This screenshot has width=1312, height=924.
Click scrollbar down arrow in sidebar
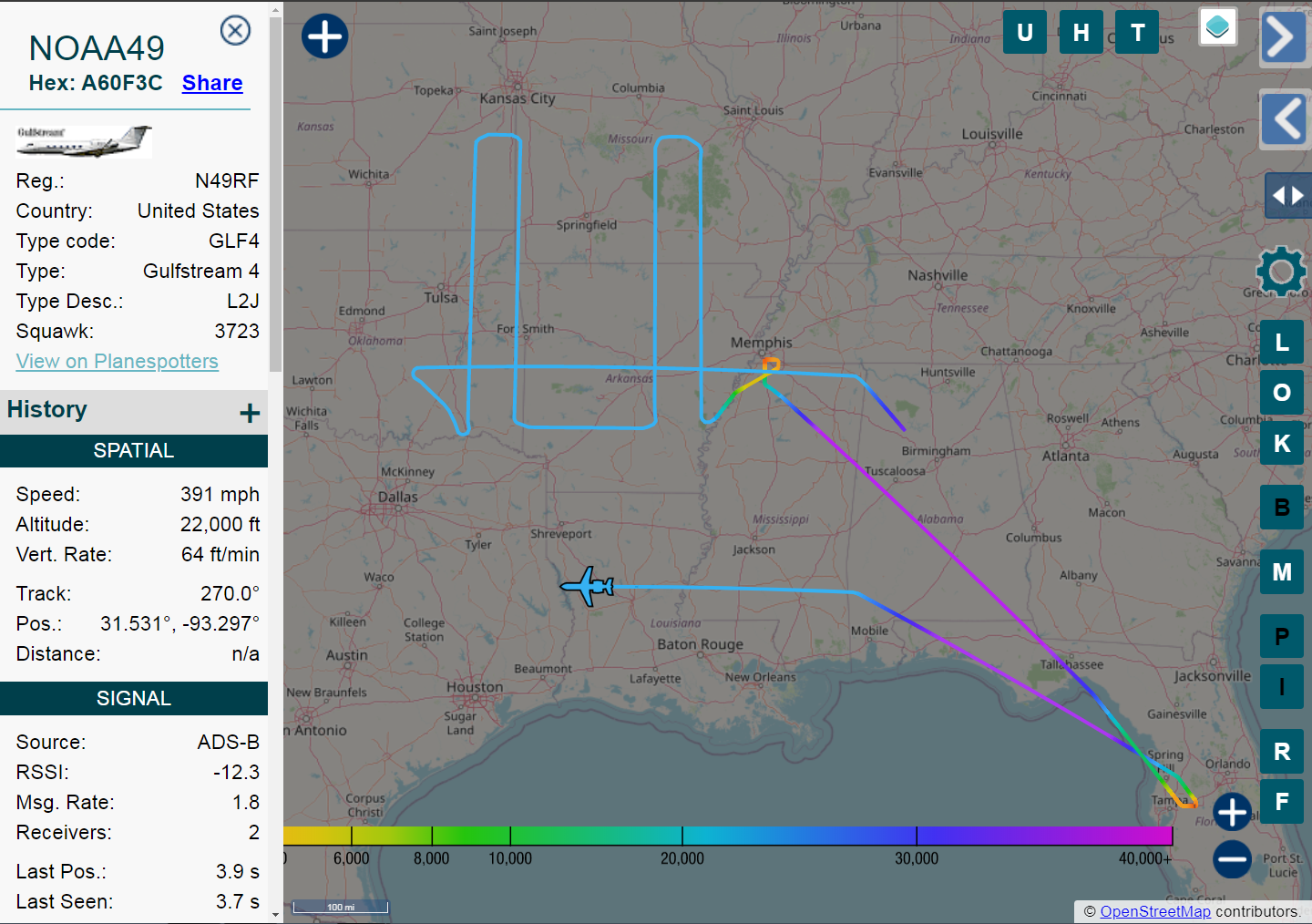pos(276,916)
